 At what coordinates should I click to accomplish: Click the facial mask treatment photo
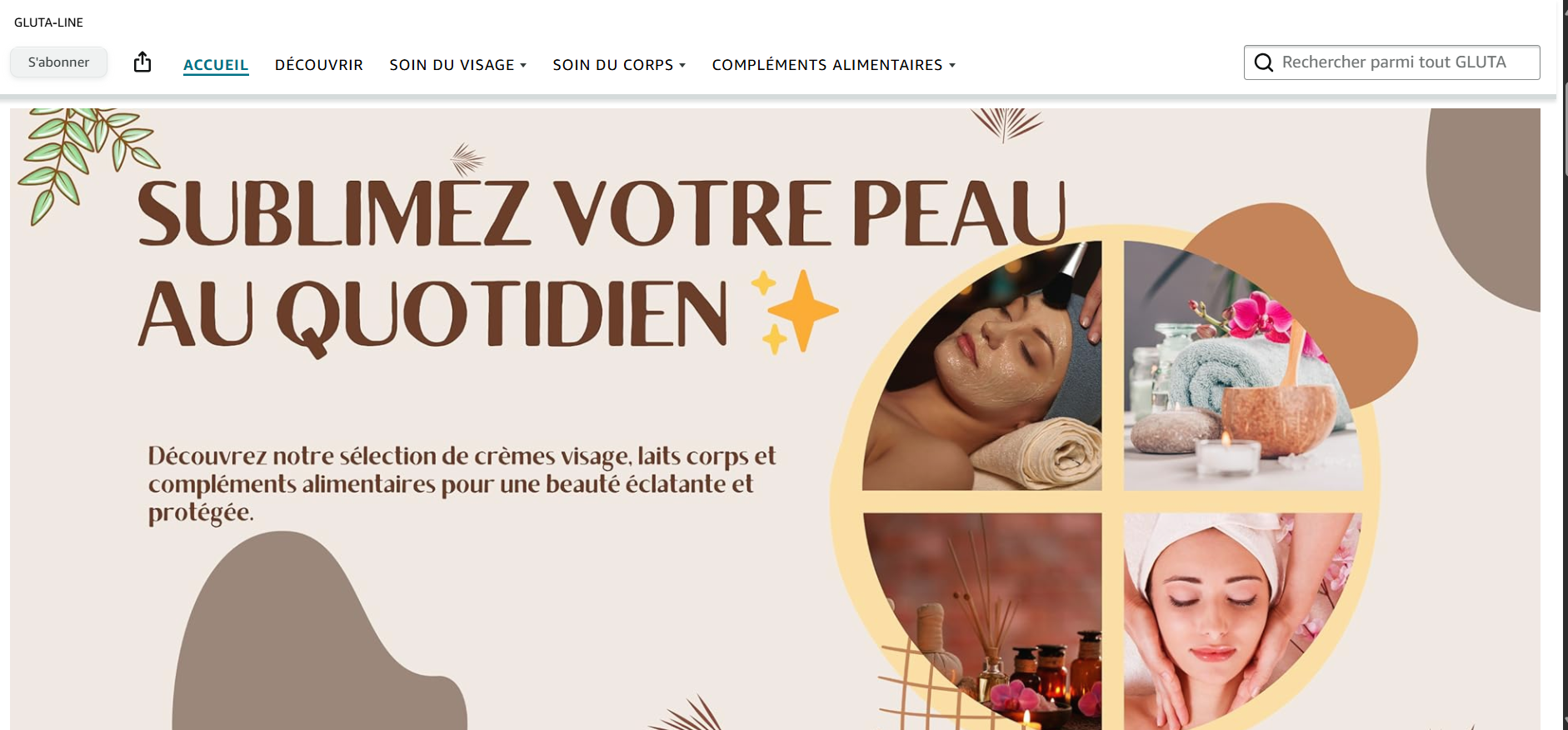[x=982, y=365]
